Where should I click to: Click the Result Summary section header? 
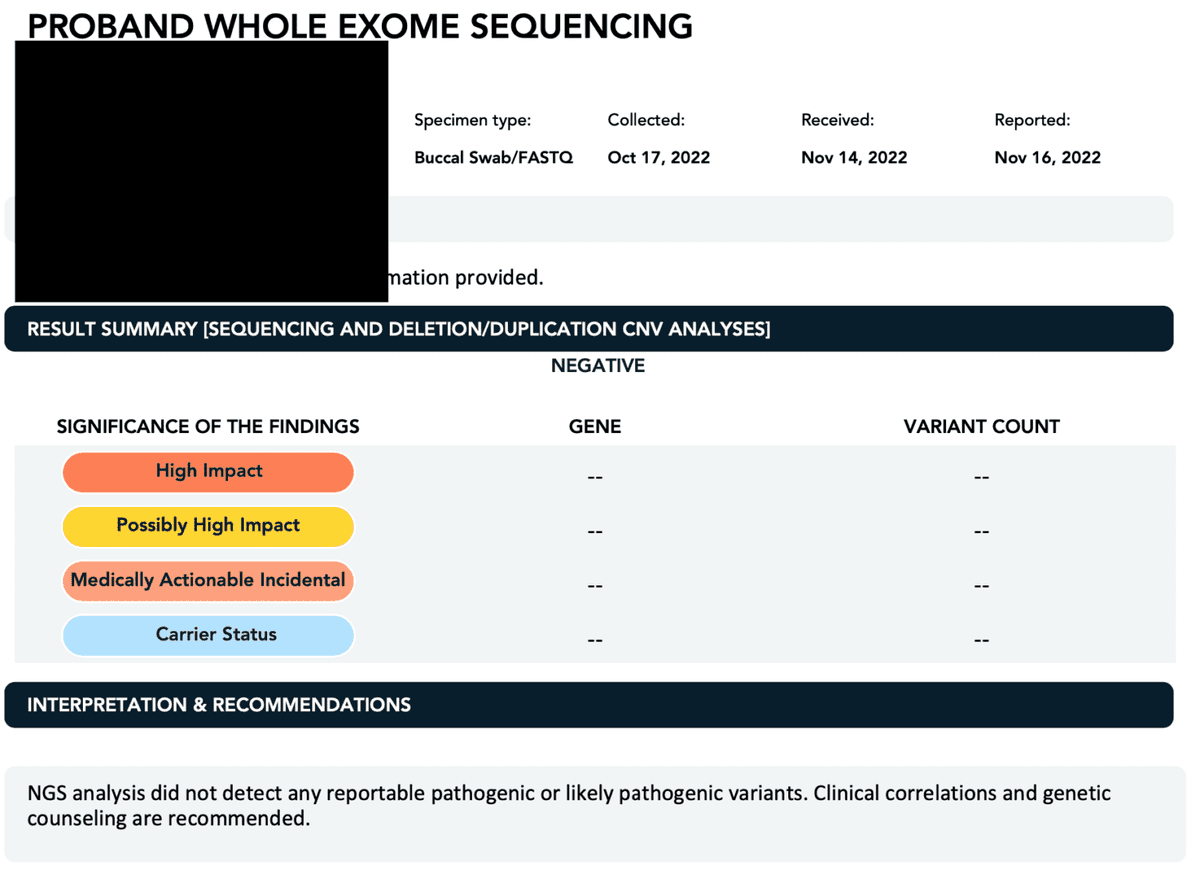pos(398,329)
